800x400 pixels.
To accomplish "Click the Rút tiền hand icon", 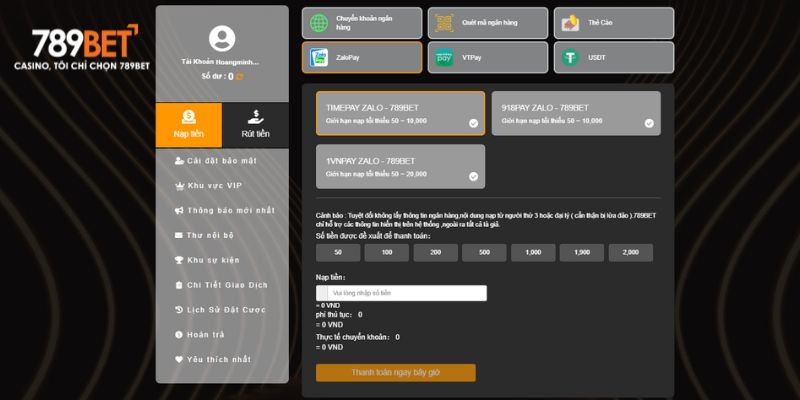I will click(256, 117).
